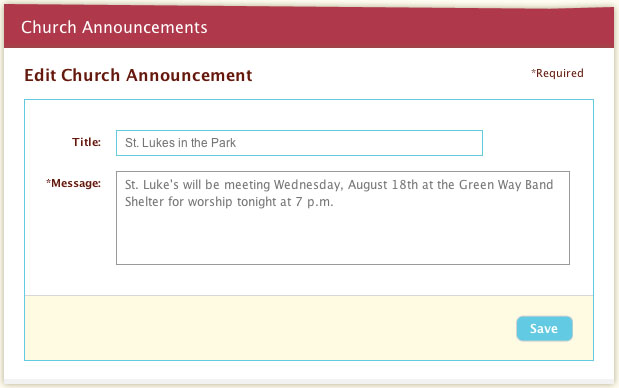Place cursor on "Wednesday" in the message
Image resolution: width=619 pixels, height=388 pixels.
coord(308,185)
